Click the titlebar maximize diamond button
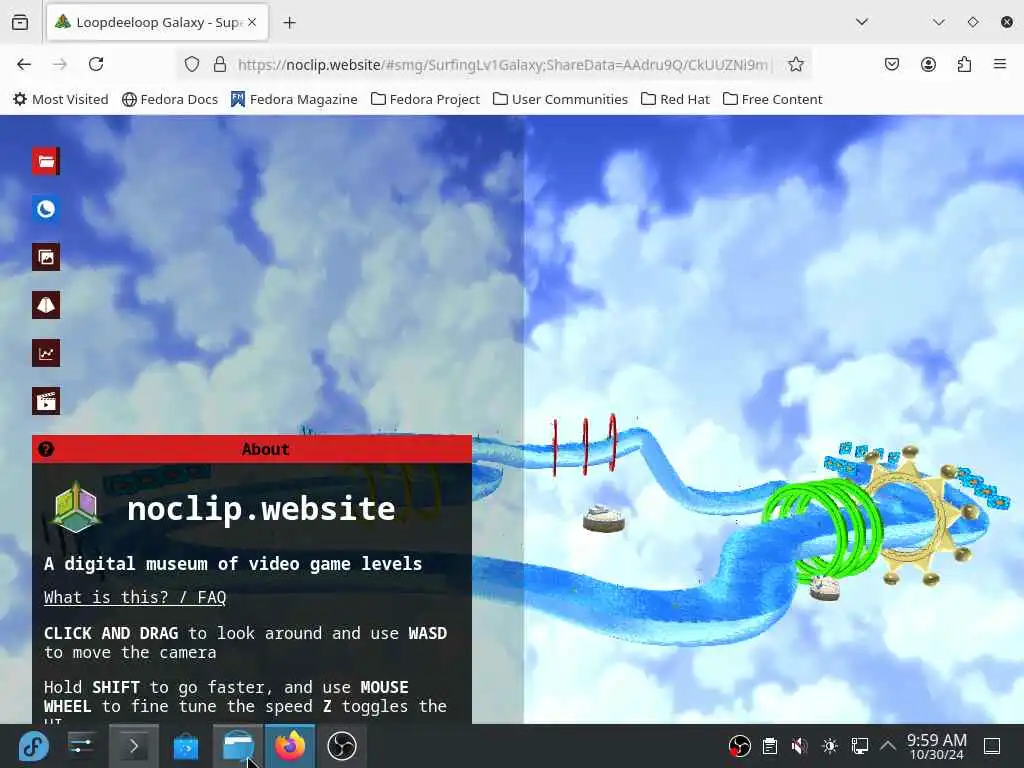 pyautogui.click(x=973, y=22)
